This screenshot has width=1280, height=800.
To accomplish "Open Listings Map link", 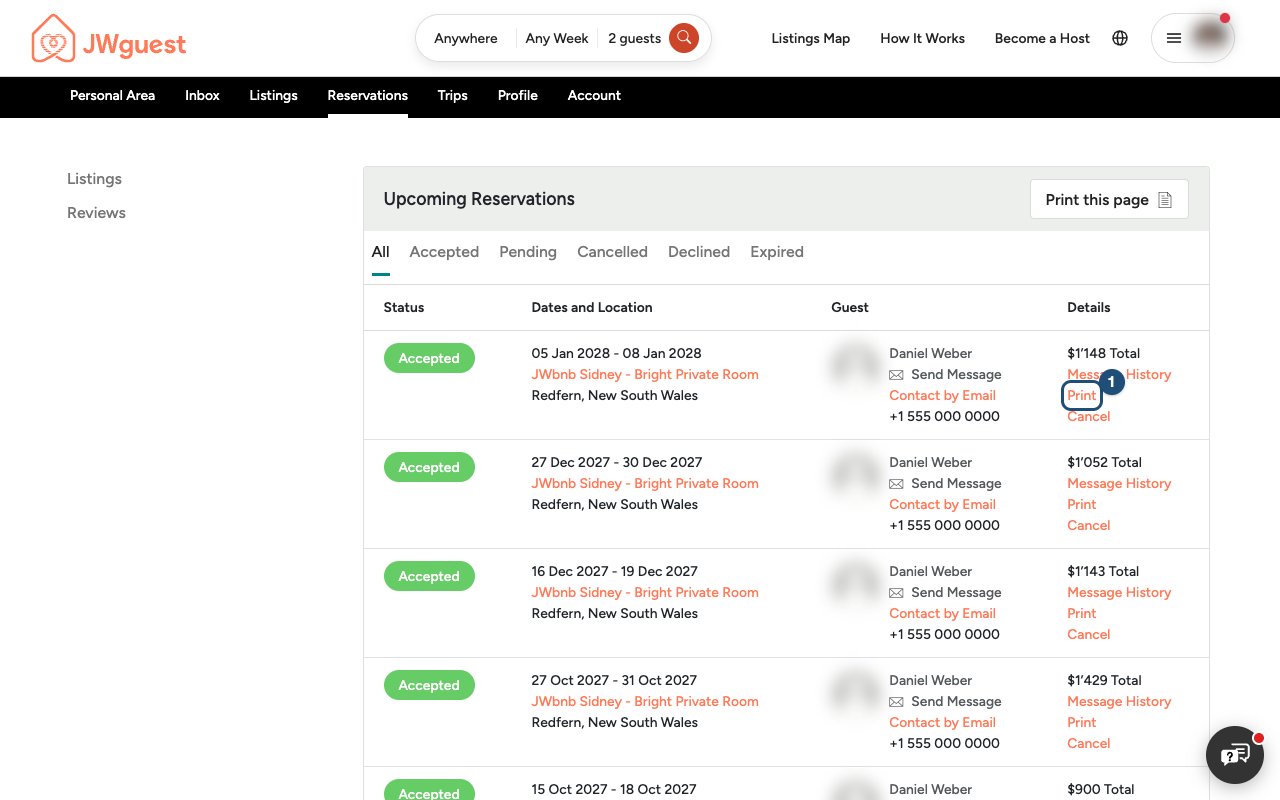I will [x=810, y=38].
